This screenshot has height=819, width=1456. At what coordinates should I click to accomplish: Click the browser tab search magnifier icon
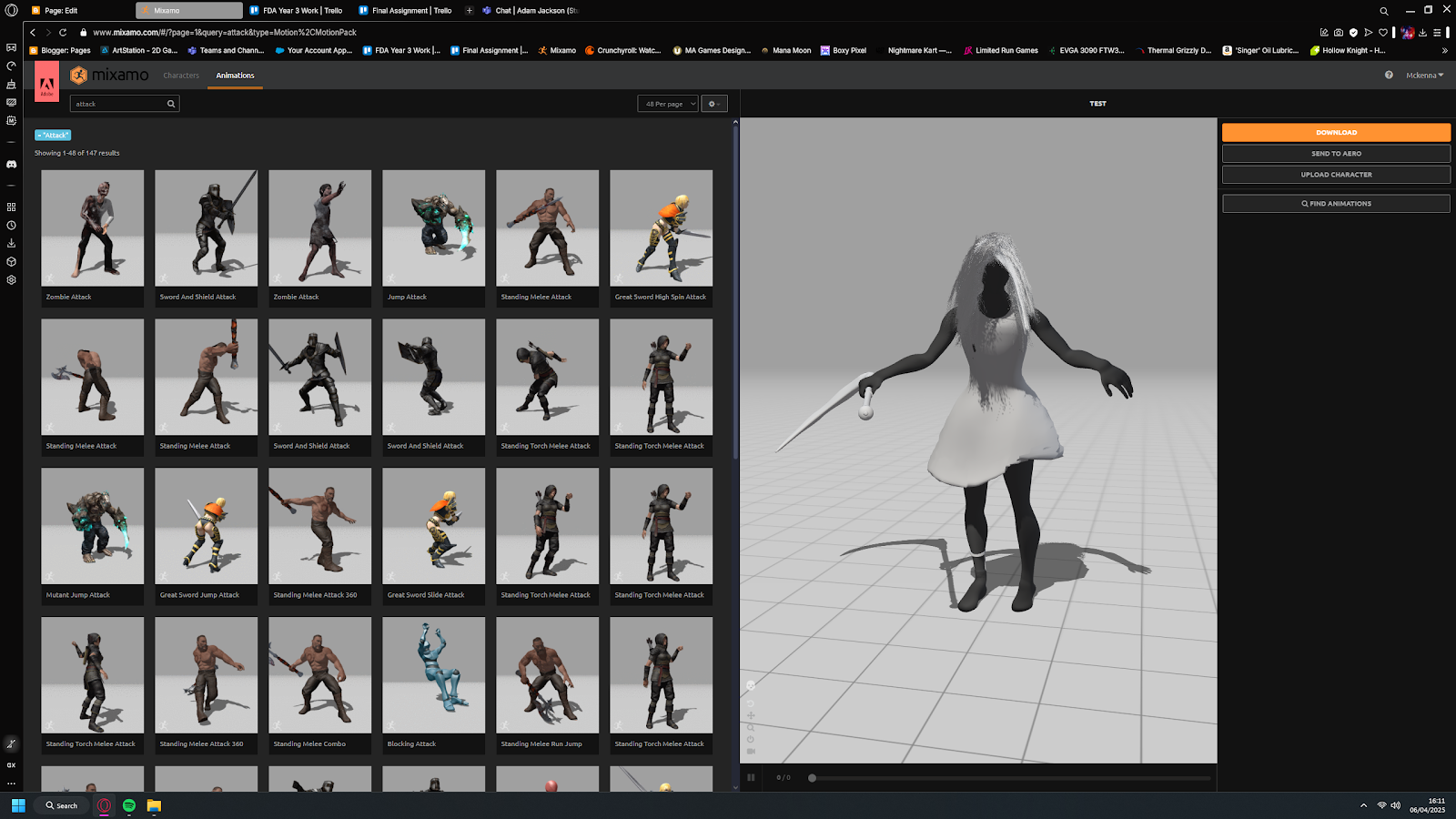pos(1384,11)
